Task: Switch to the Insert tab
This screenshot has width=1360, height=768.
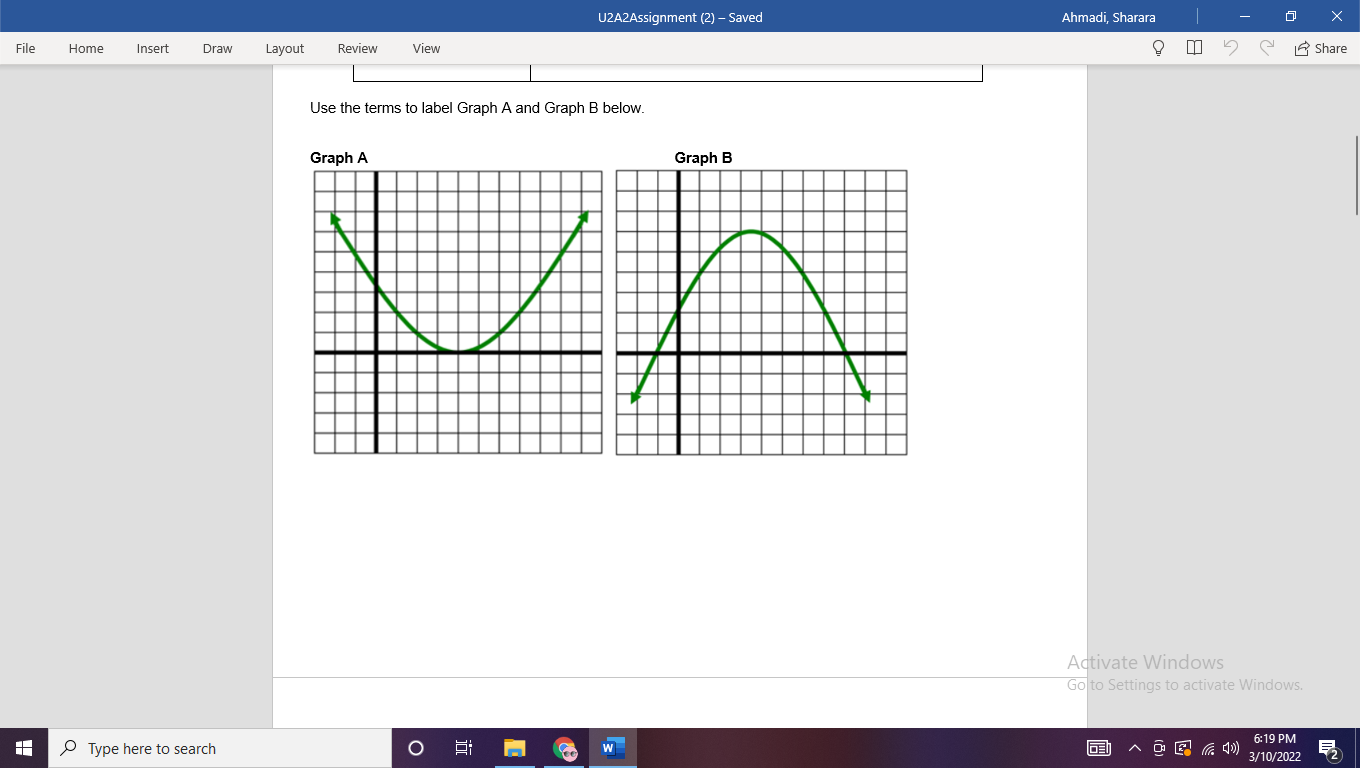Action: (x=153, y=48)
